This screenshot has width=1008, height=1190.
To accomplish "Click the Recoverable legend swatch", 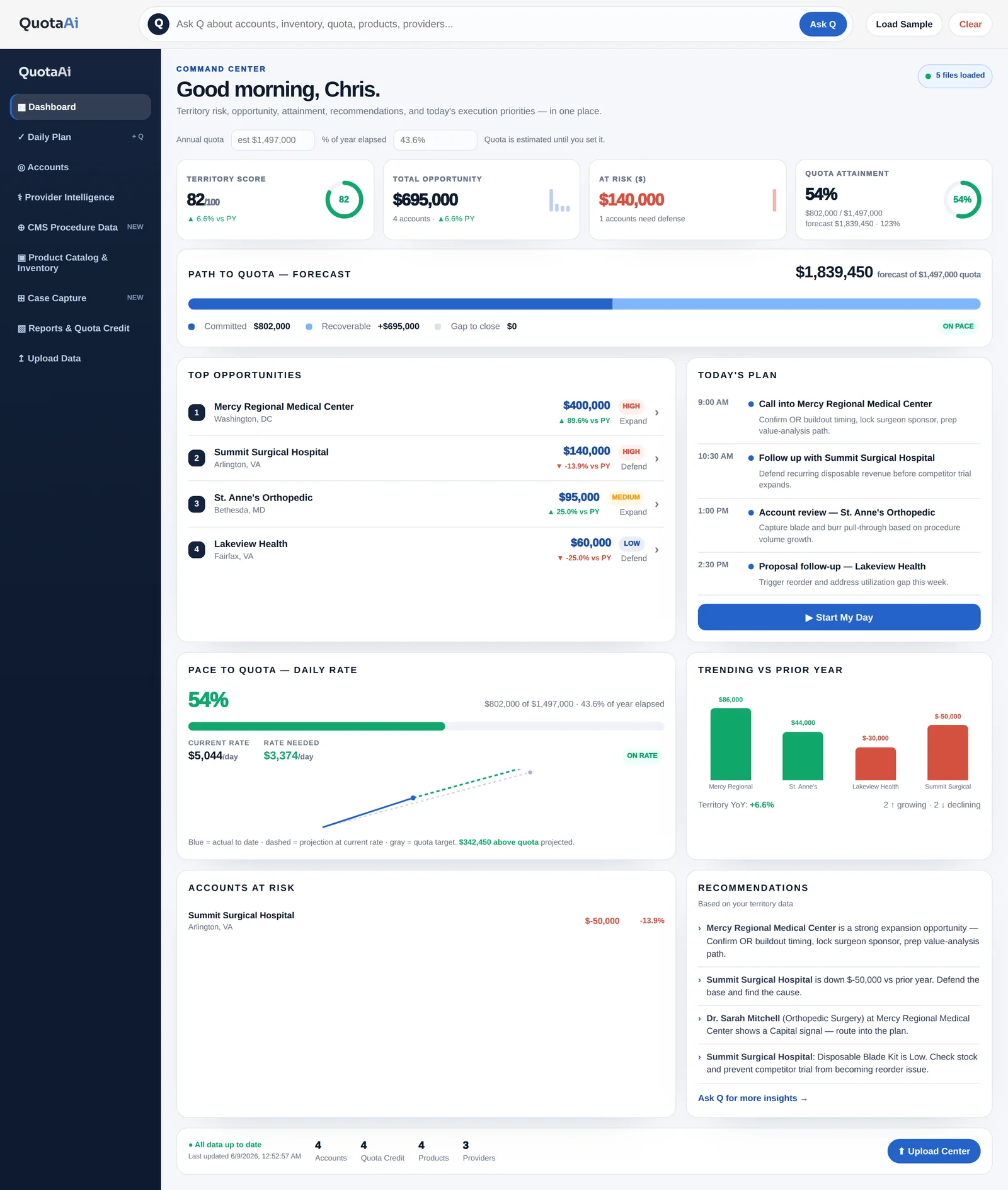I will 309,326.
